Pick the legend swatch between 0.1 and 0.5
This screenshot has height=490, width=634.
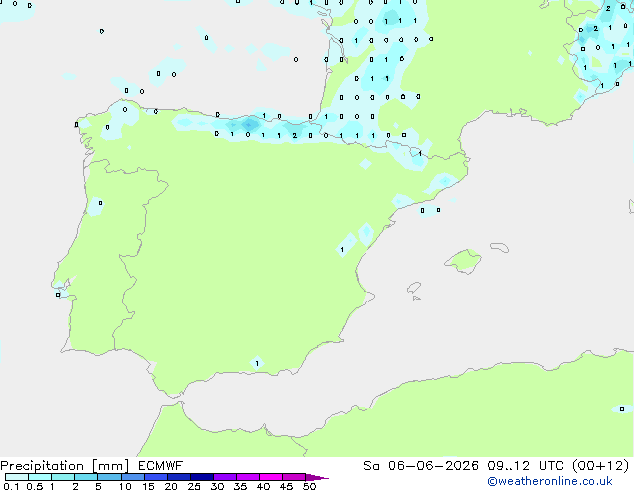click(x=17, y=477)
